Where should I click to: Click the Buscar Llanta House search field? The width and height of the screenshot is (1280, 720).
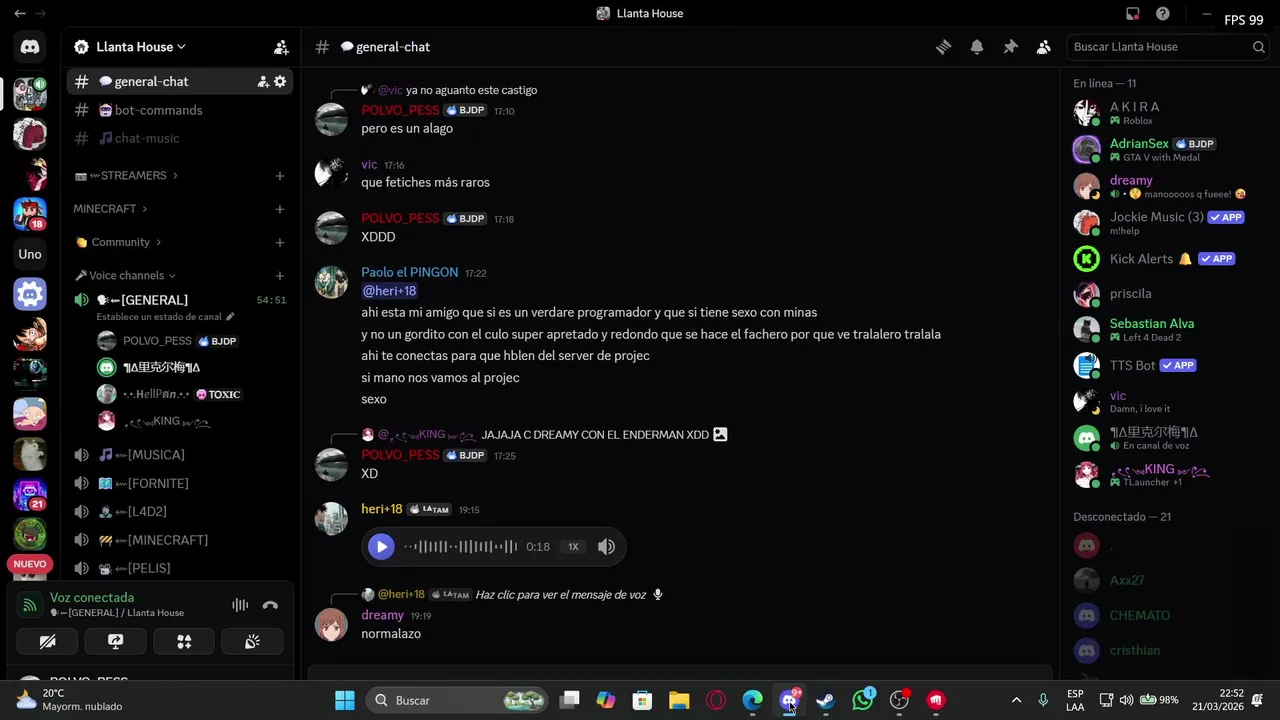point(1160,47)
